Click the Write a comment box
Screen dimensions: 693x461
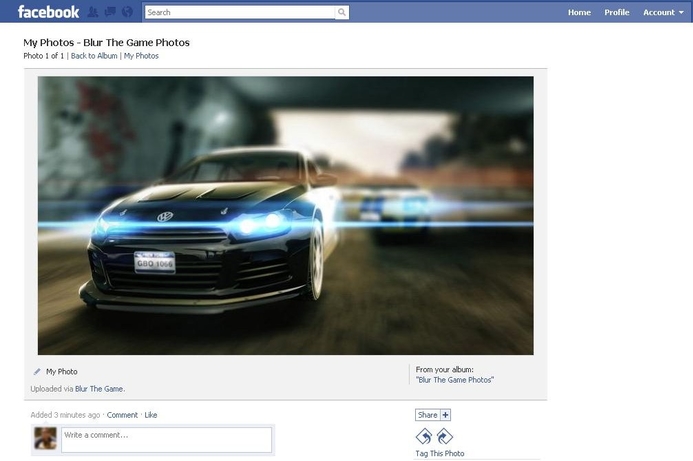pyautogui.click(x=167, y=440)
